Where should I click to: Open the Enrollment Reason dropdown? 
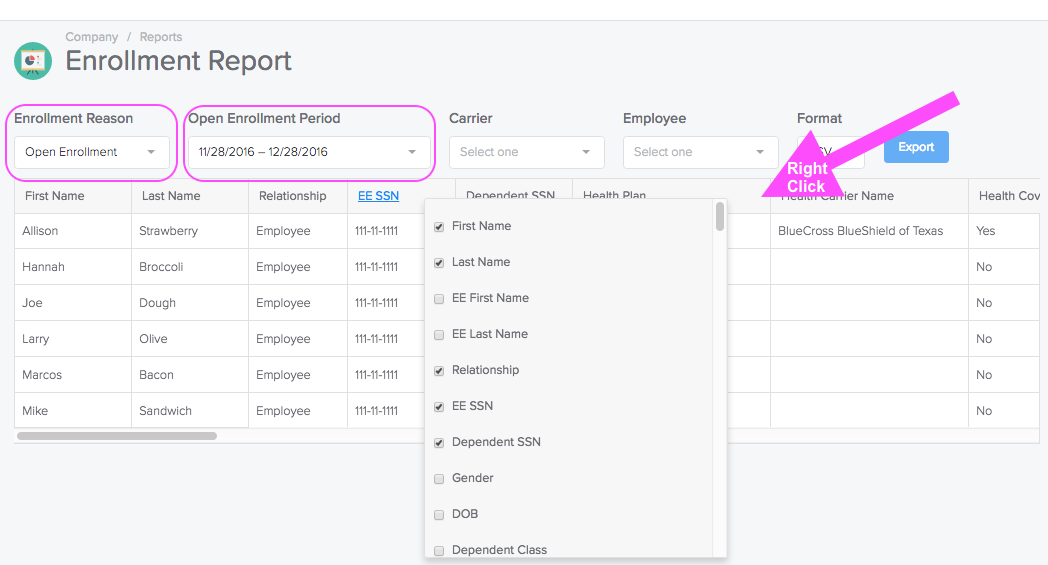pyautogui.click(x=92, y=152)
